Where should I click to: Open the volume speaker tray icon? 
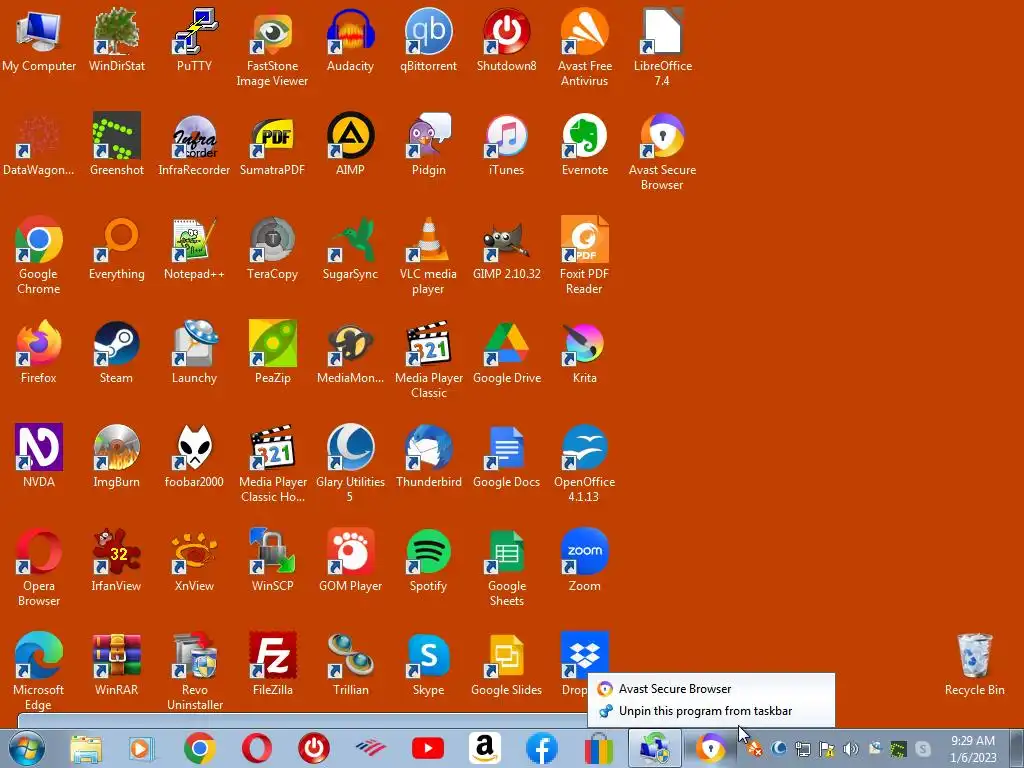coord(850,749)
